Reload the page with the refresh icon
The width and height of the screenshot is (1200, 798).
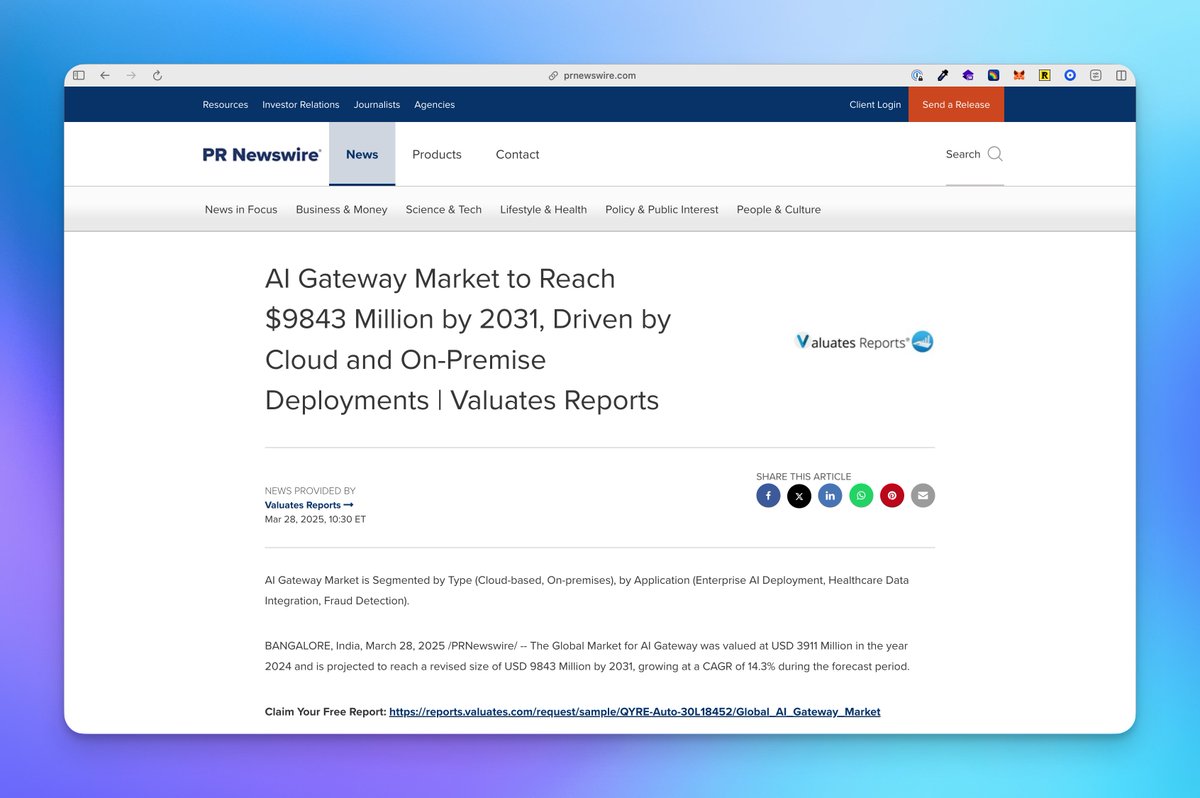tap(157, 75)
